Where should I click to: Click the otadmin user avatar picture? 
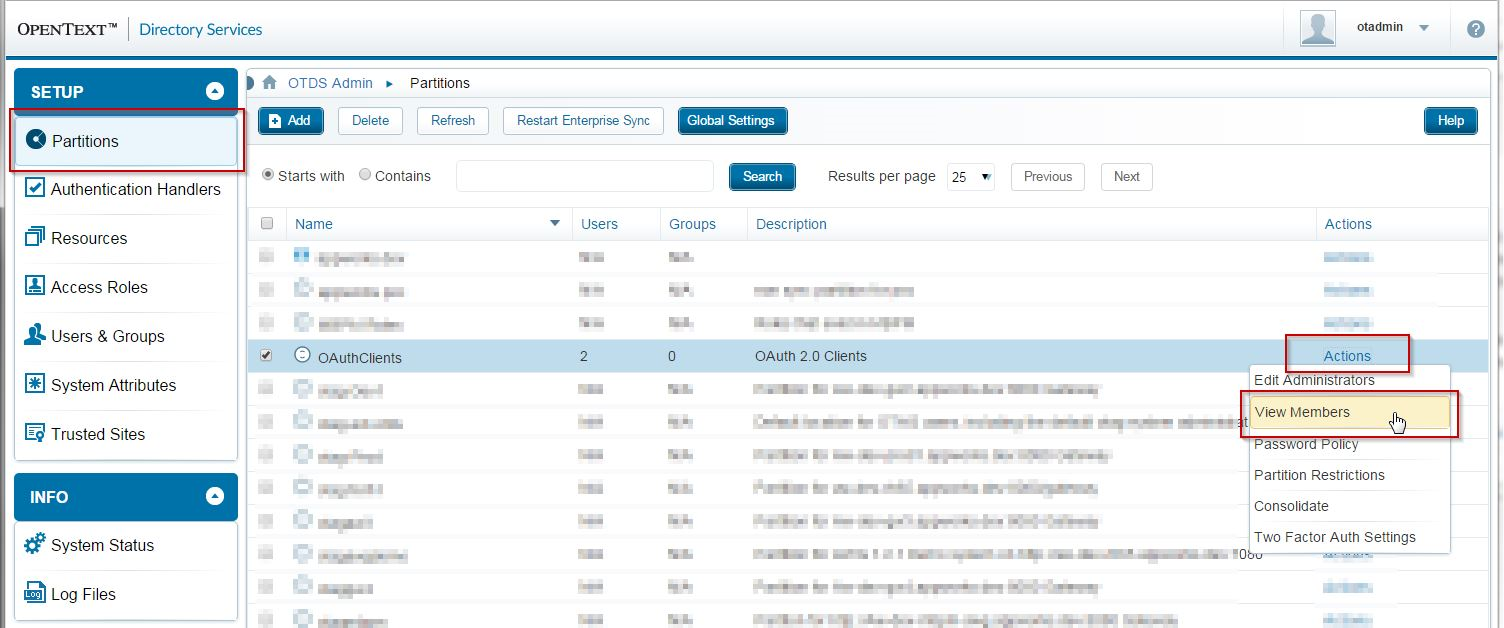point(1318,28)
